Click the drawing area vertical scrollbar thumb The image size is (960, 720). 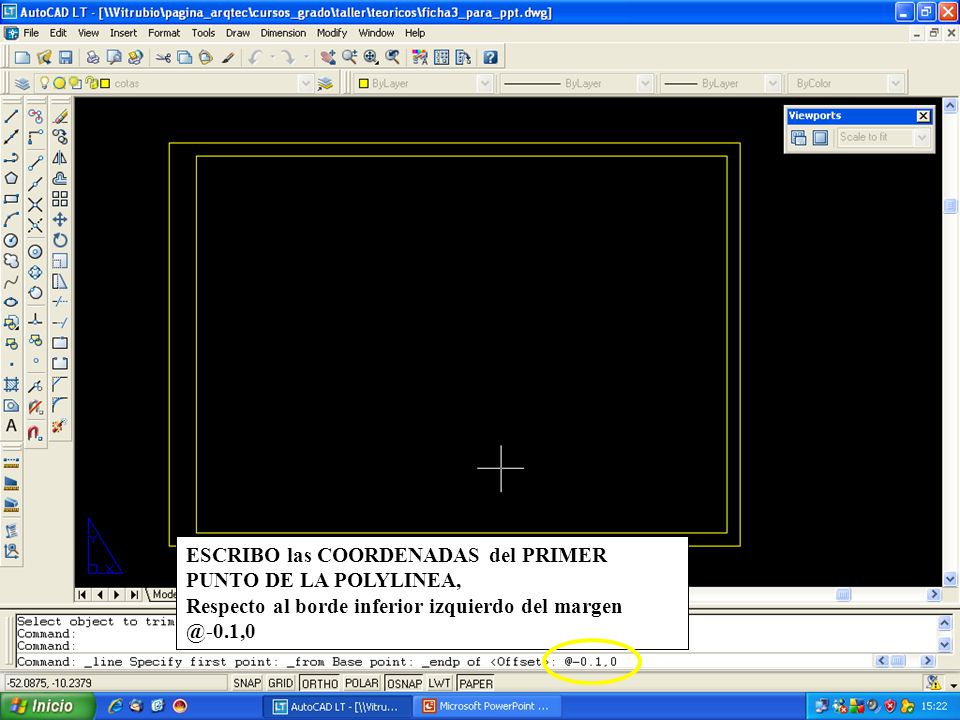[x=950, y=206]
